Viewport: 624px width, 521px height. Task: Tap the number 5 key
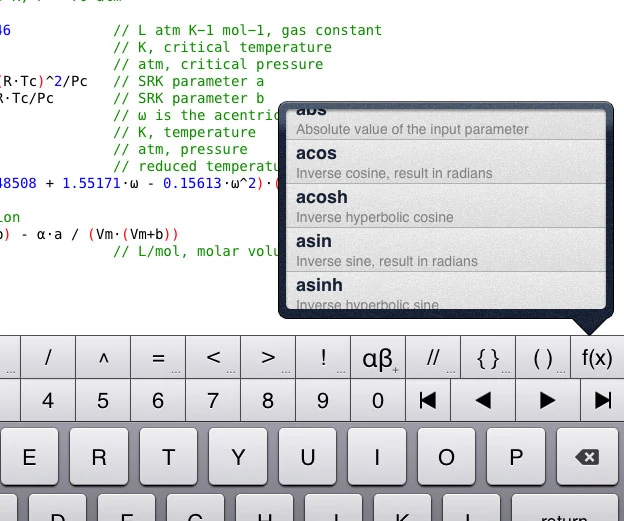(x=103, y=400)
